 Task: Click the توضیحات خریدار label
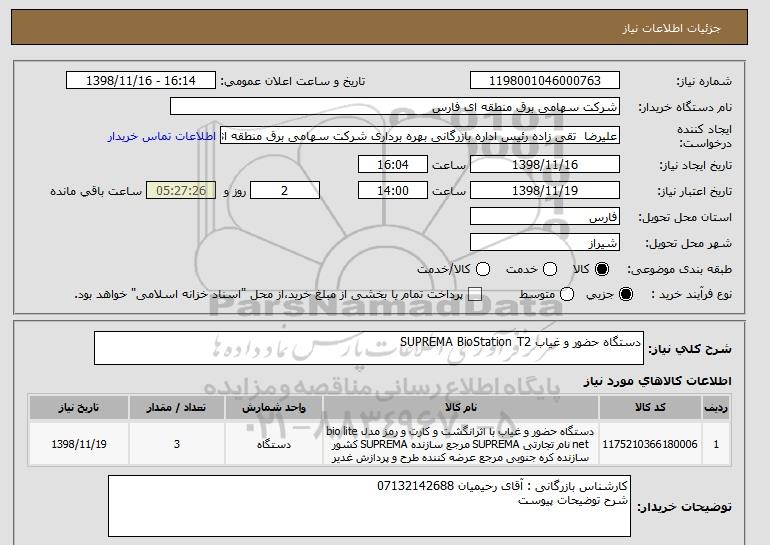(685, 507)
